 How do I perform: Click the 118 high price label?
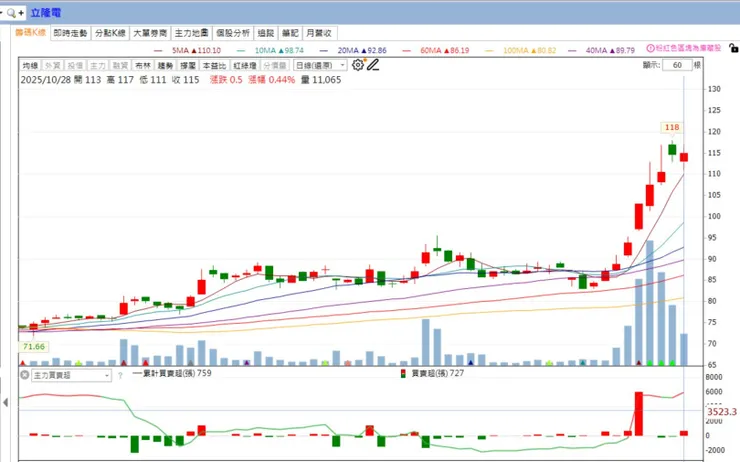(672, 127)
